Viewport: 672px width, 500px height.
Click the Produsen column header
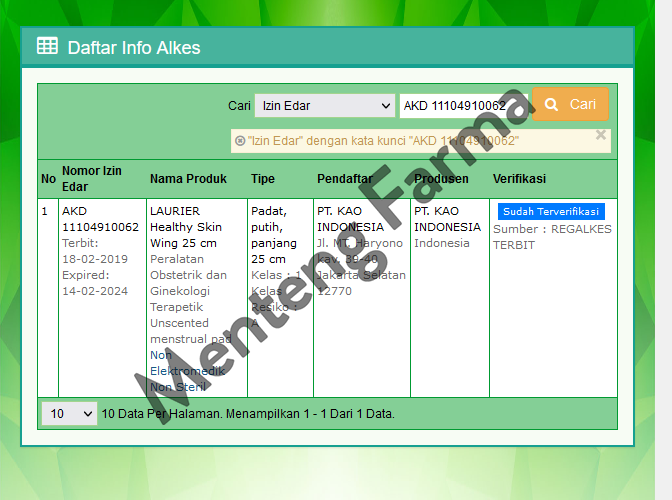pos(441,179)
